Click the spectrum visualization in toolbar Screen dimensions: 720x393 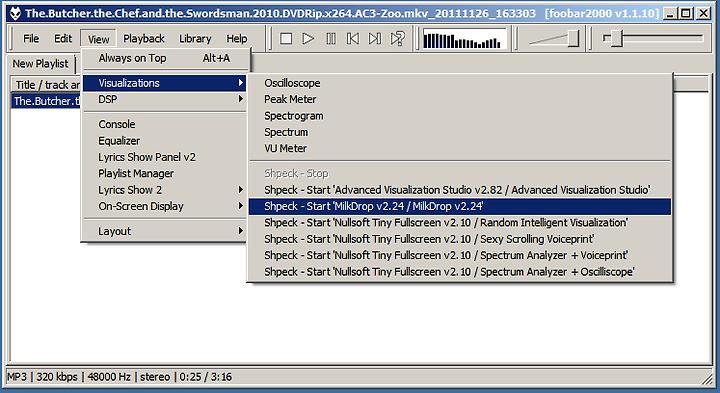[x=464, y=39]
